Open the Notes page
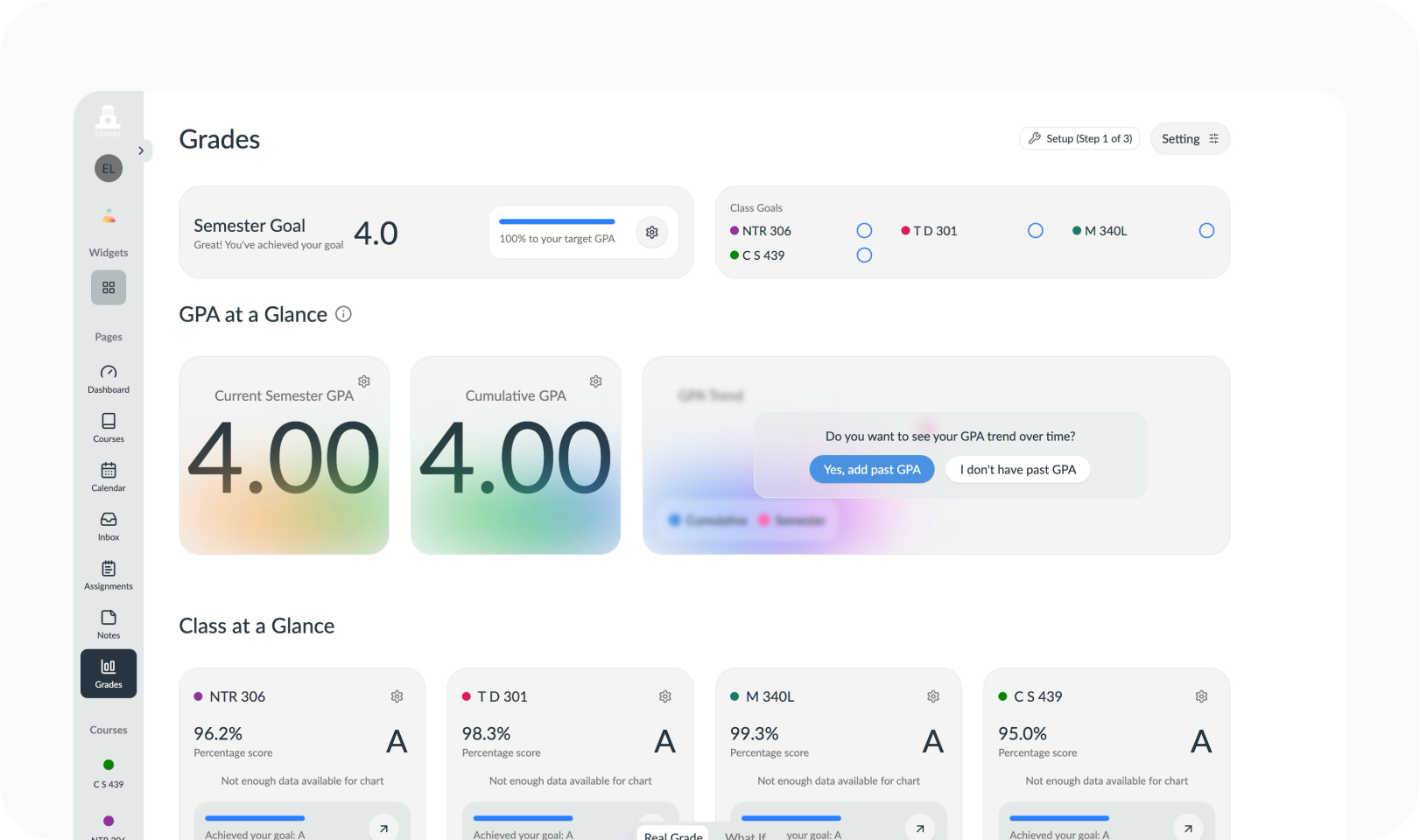 (x=108, y=624)
